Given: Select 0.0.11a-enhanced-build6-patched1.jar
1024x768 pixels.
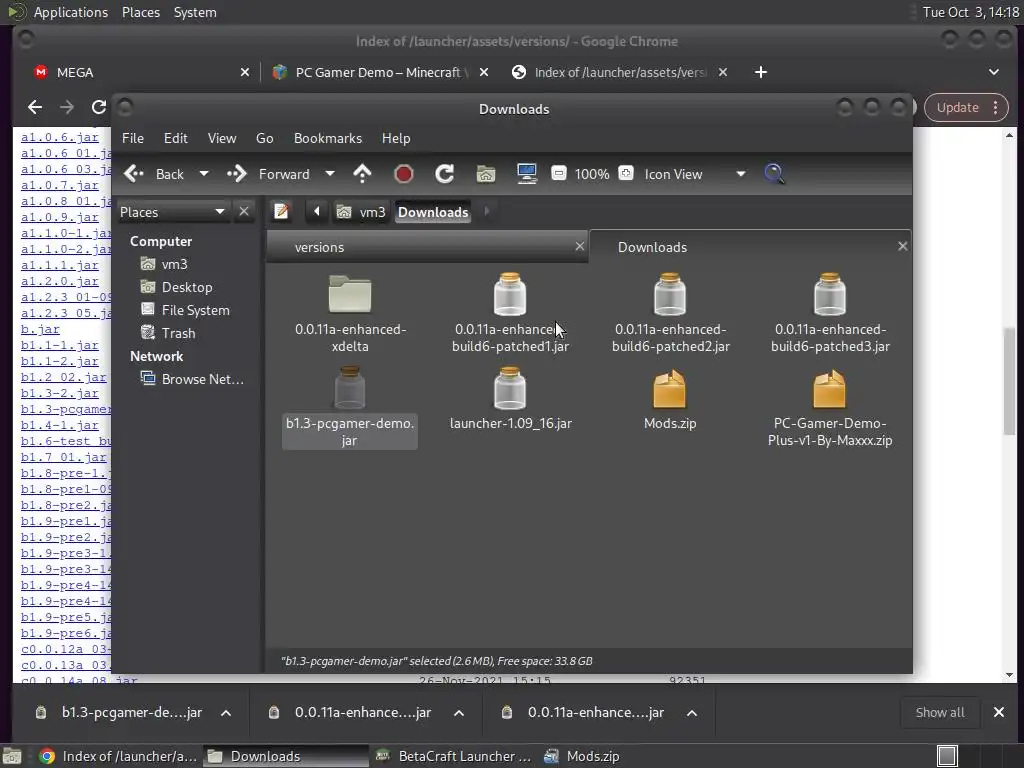Looking at the screenshot, I should [510, 314].
